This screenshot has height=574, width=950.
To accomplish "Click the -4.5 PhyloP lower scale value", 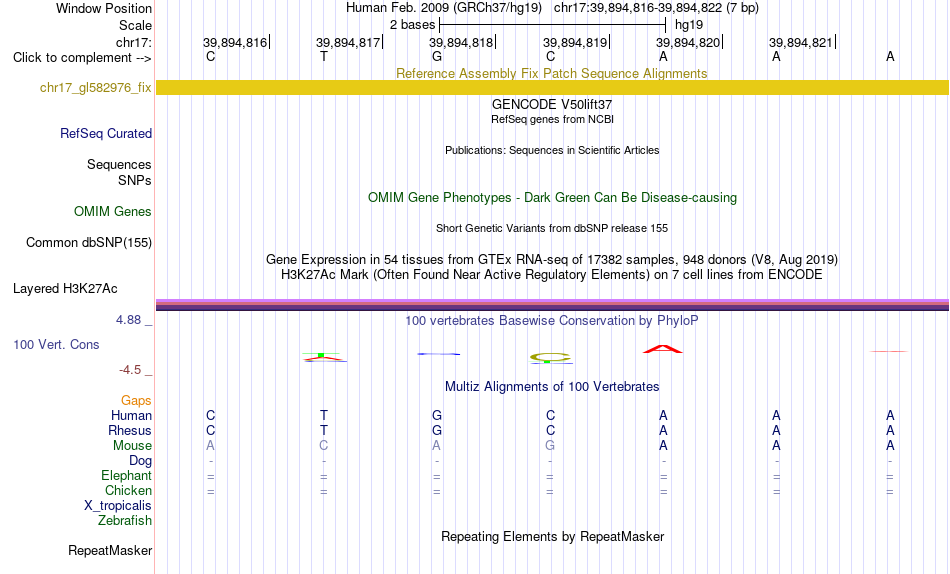I will click(131, 370).
